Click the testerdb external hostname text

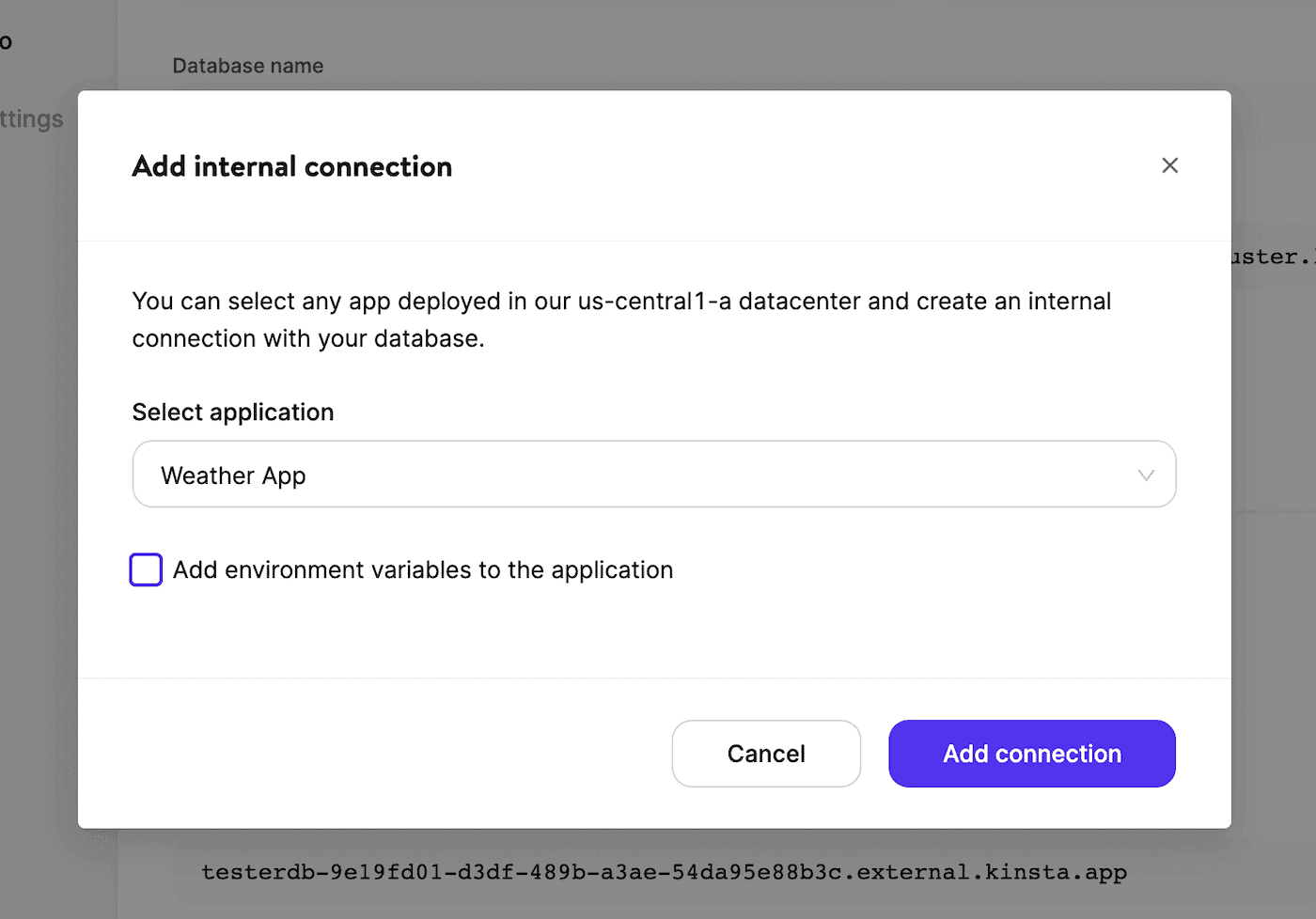(665, 872)
